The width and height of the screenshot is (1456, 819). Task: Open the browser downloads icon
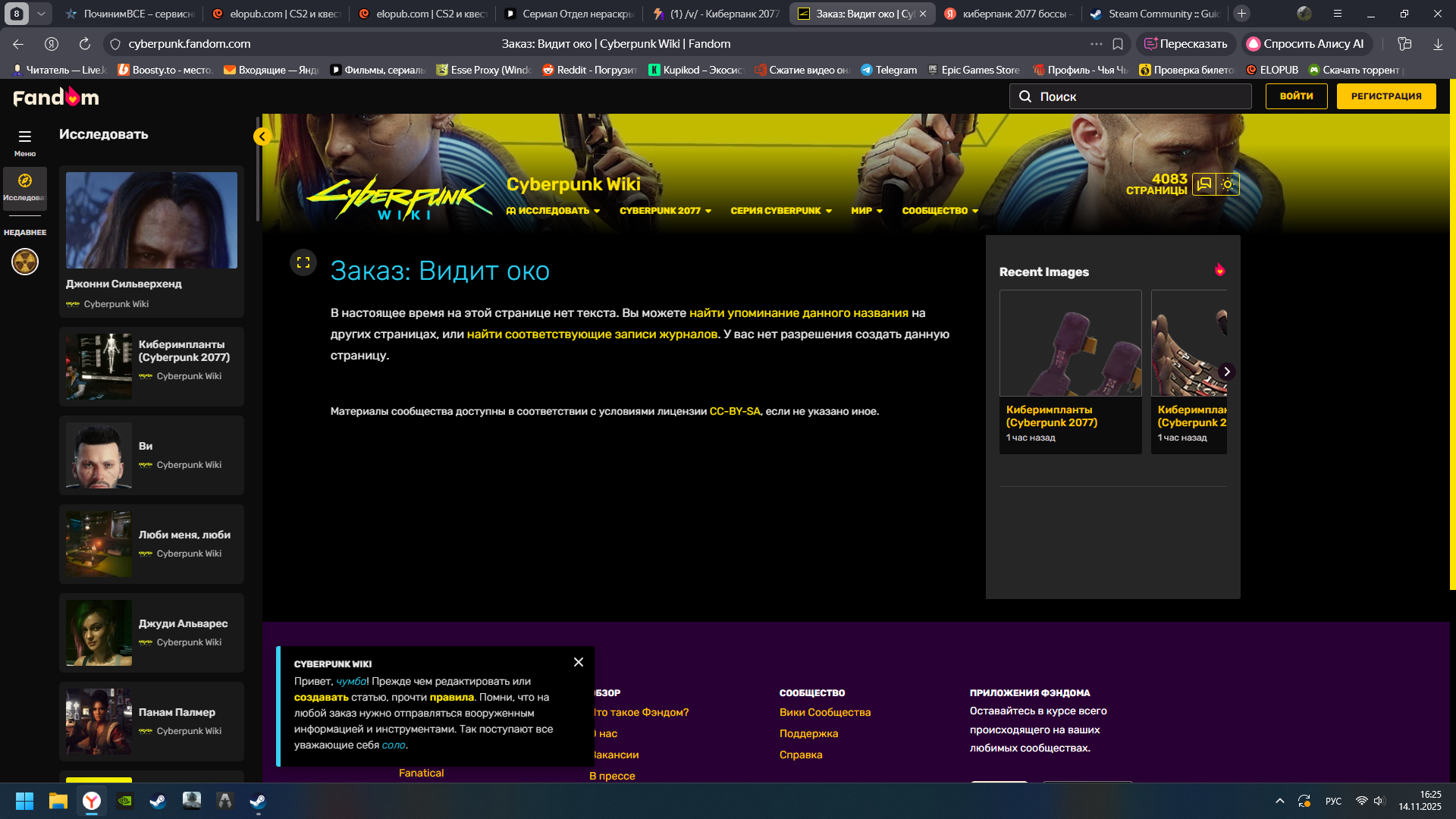coord(1438,44)
